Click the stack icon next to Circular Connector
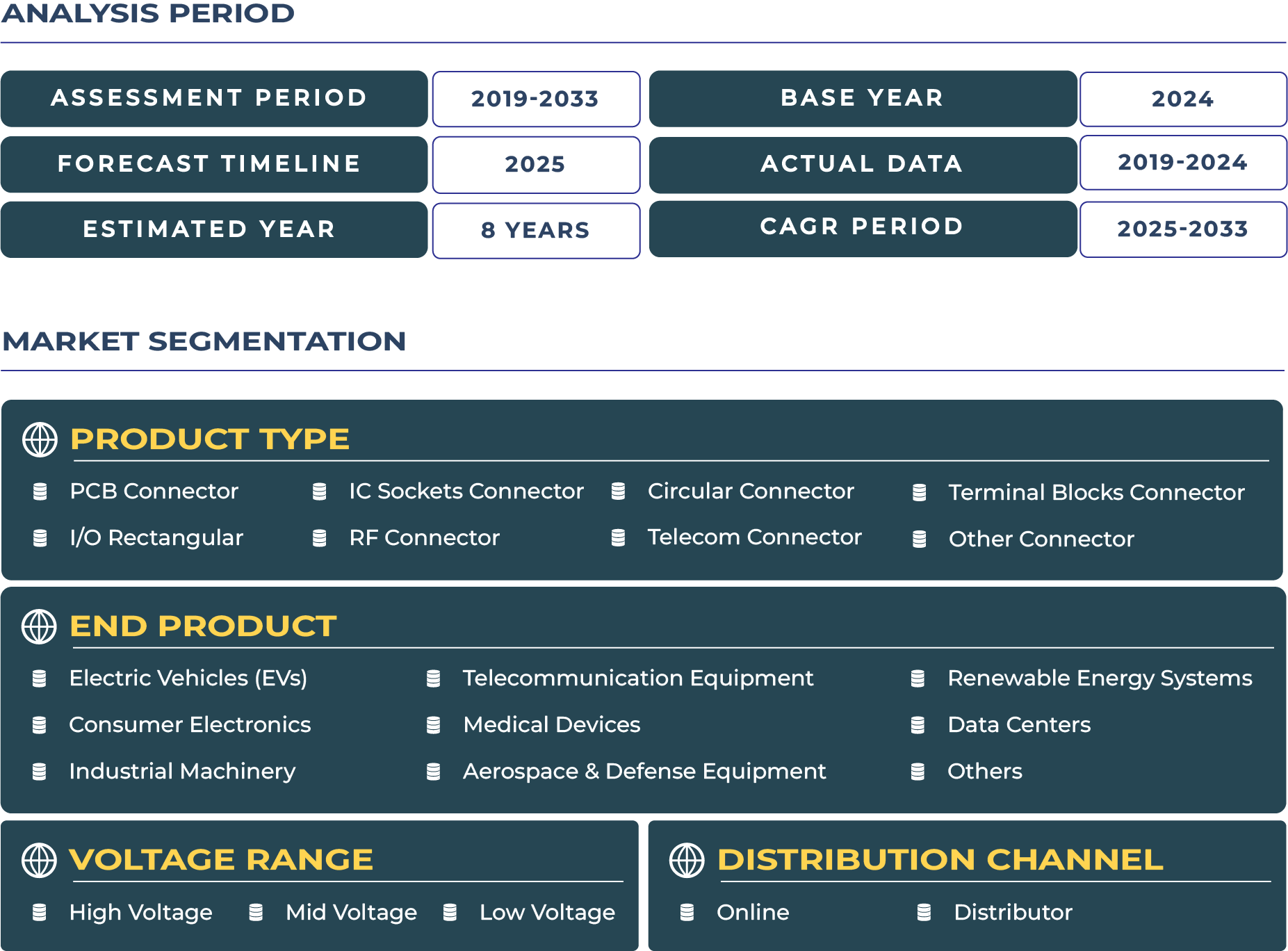 618,491
